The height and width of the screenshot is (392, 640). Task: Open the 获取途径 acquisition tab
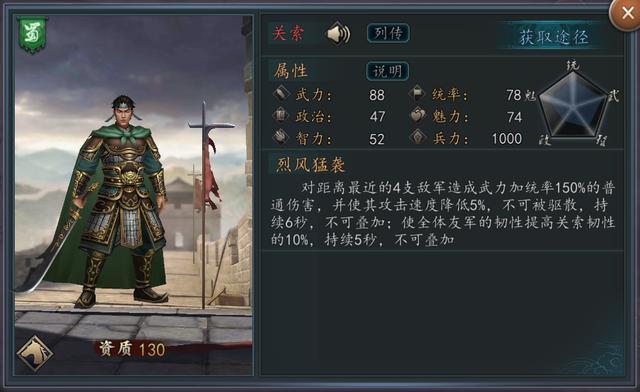pos(553,37)
